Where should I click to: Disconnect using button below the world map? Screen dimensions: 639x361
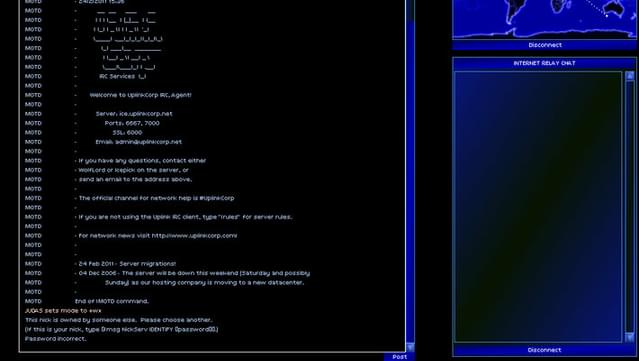(544, 45)
